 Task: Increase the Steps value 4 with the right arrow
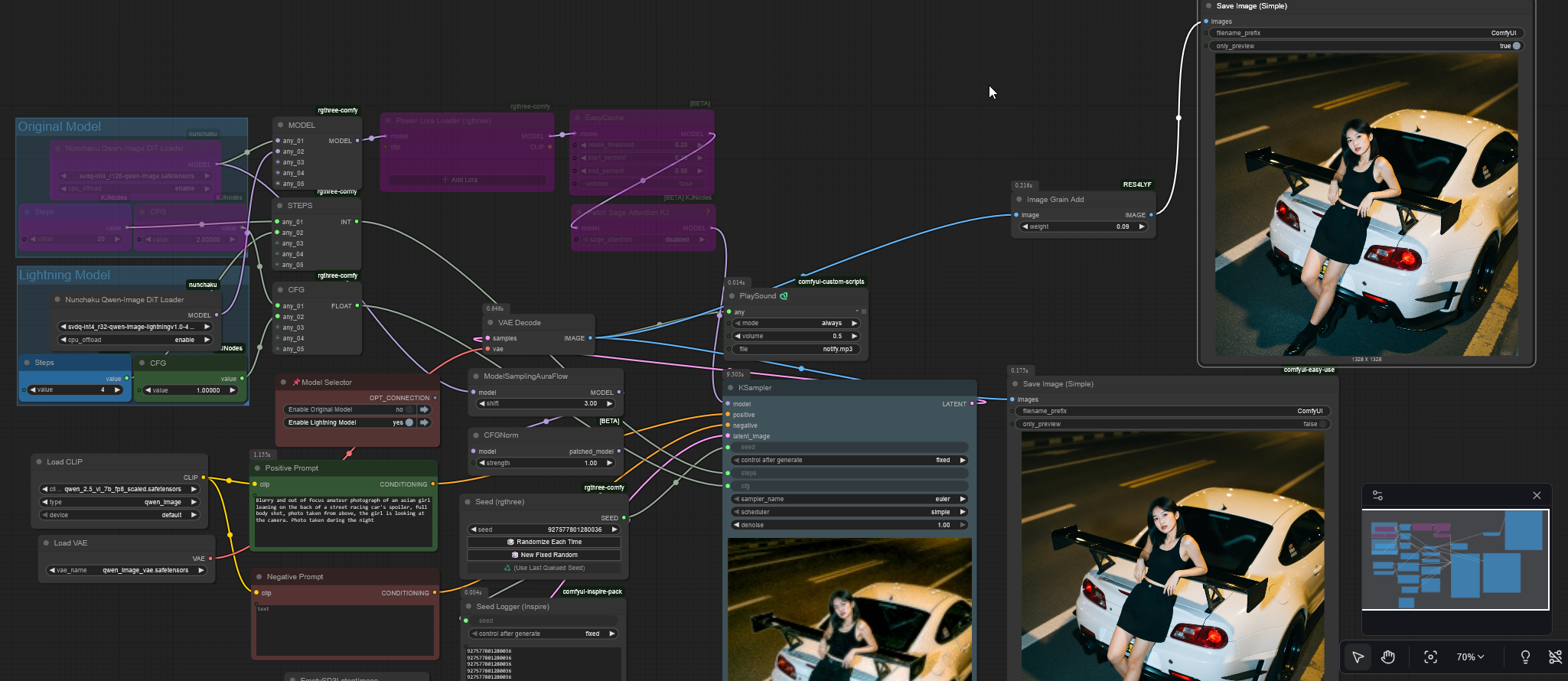(x=117, y=389)
